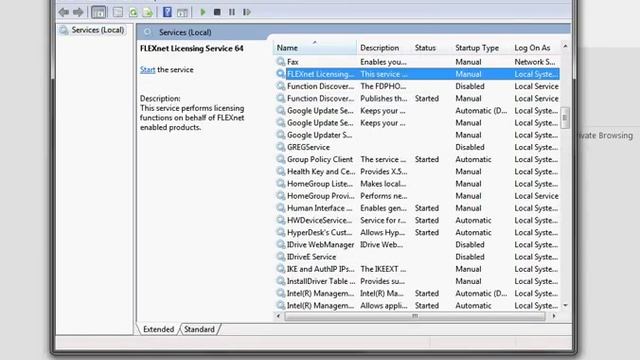The height and width of the screenshot is (360, 640).
Task: Click the Human Interface service gear icon
Action: coord(281,208)
